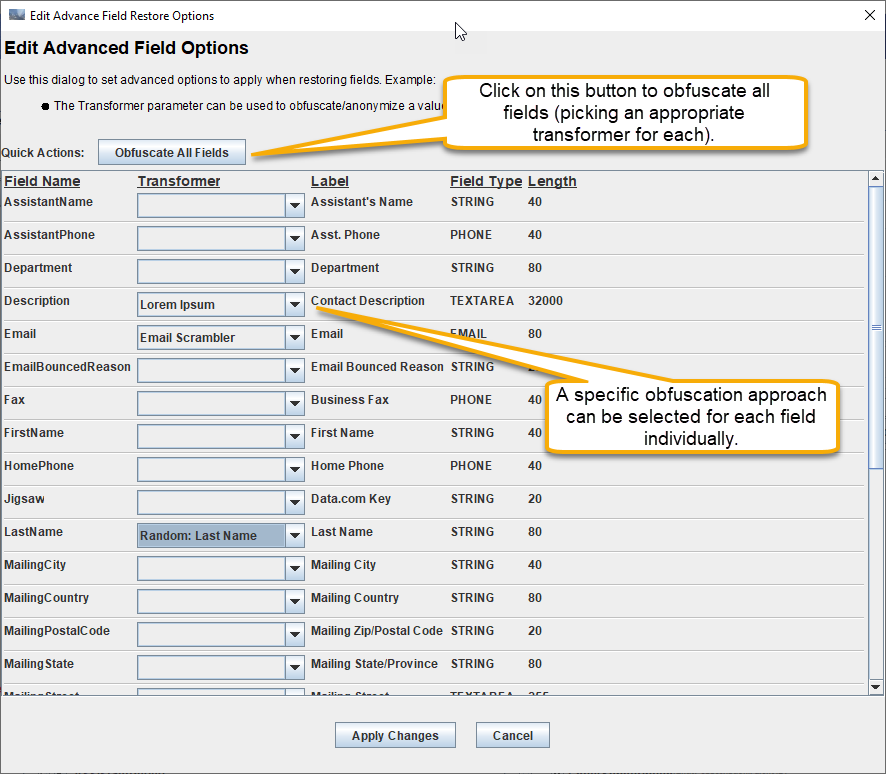Click the Length column header
Viewport: 886px width, 774px height.
[x=552, y=181]
